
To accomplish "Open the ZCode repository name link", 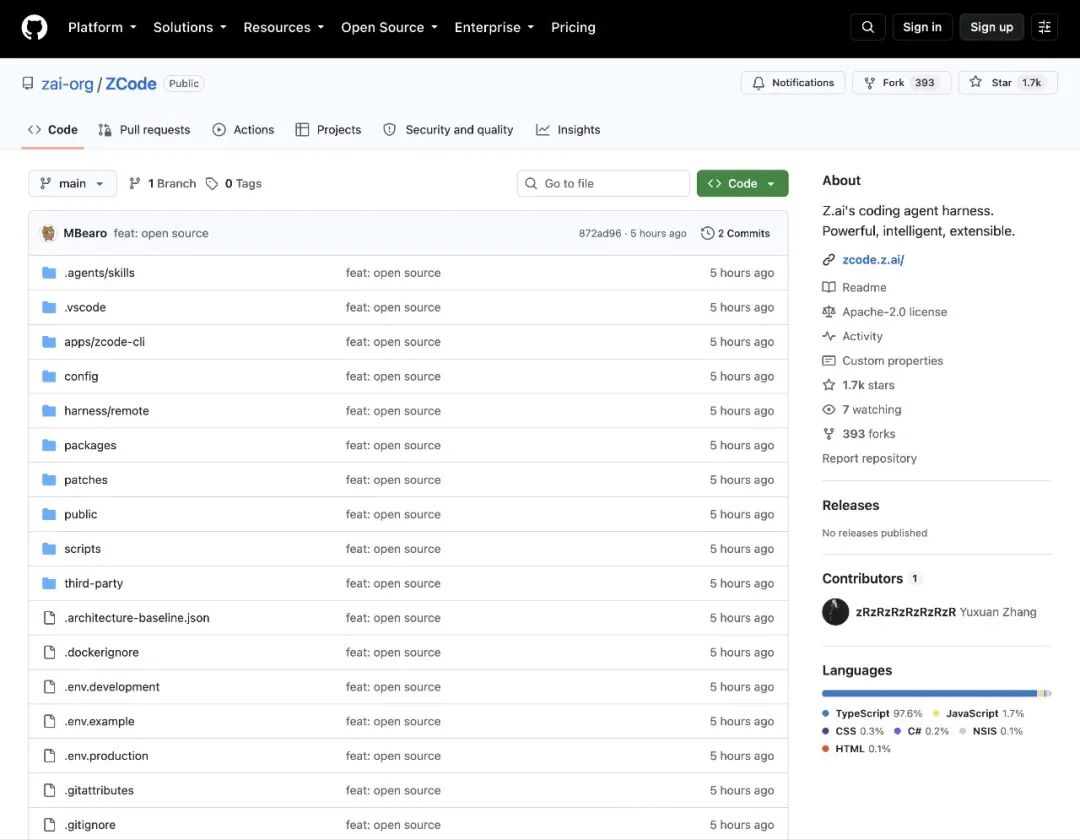I will pyautogui.click(x=131, y=84).
